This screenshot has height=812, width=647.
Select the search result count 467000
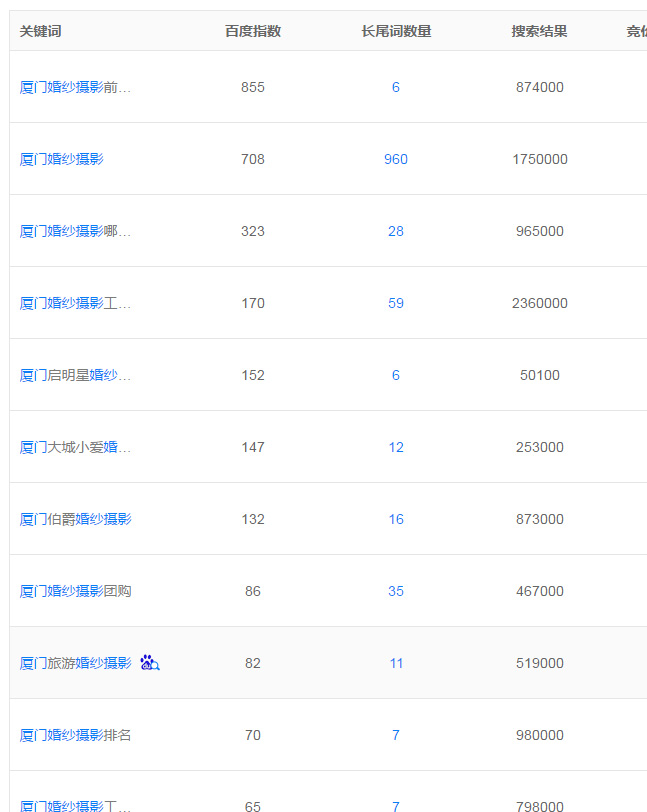(x=540, y=591)
